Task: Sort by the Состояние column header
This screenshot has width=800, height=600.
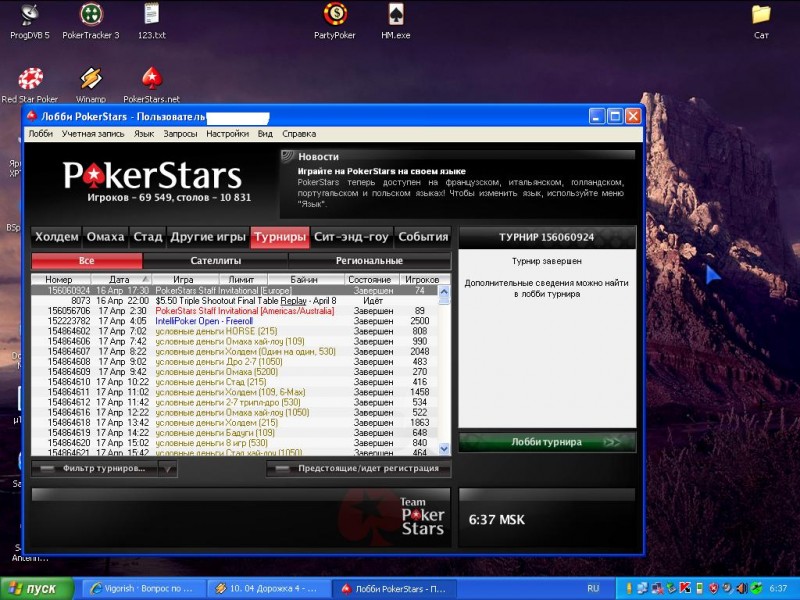Action: [x=371, y=280]
